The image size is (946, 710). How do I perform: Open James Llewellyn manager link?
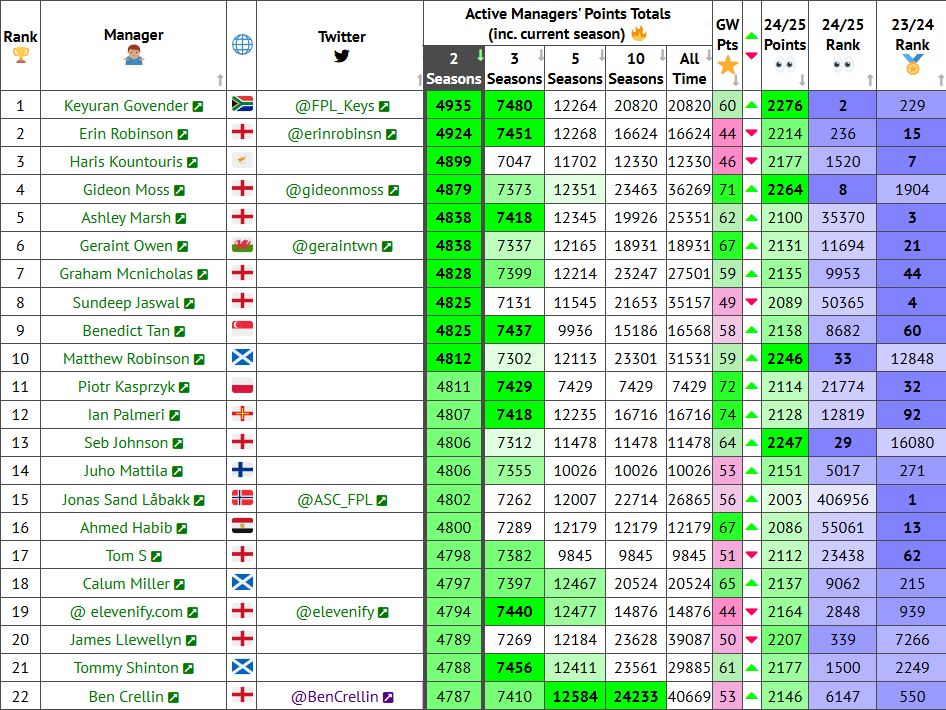[133, 639]
